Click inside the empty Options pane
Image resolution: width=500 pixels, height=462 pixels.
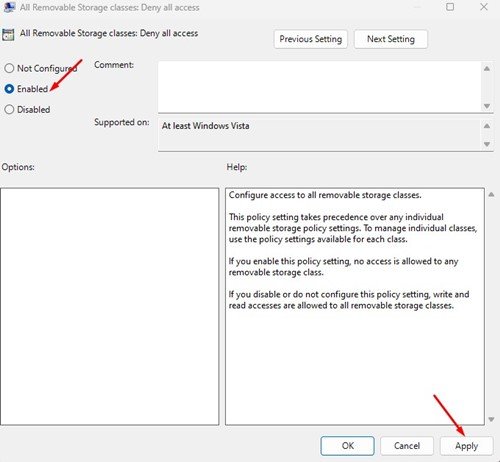pos(110,306)
